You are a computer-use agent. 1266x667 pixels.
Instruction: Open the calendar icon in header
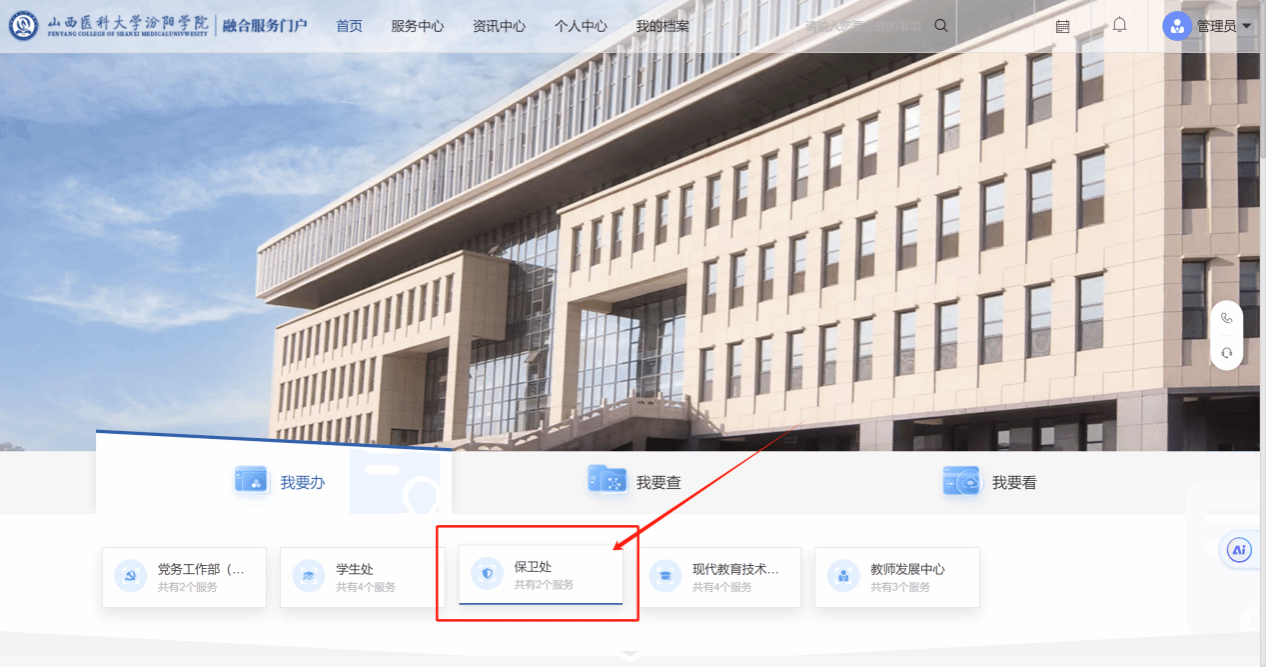(x=1062, y=26)
